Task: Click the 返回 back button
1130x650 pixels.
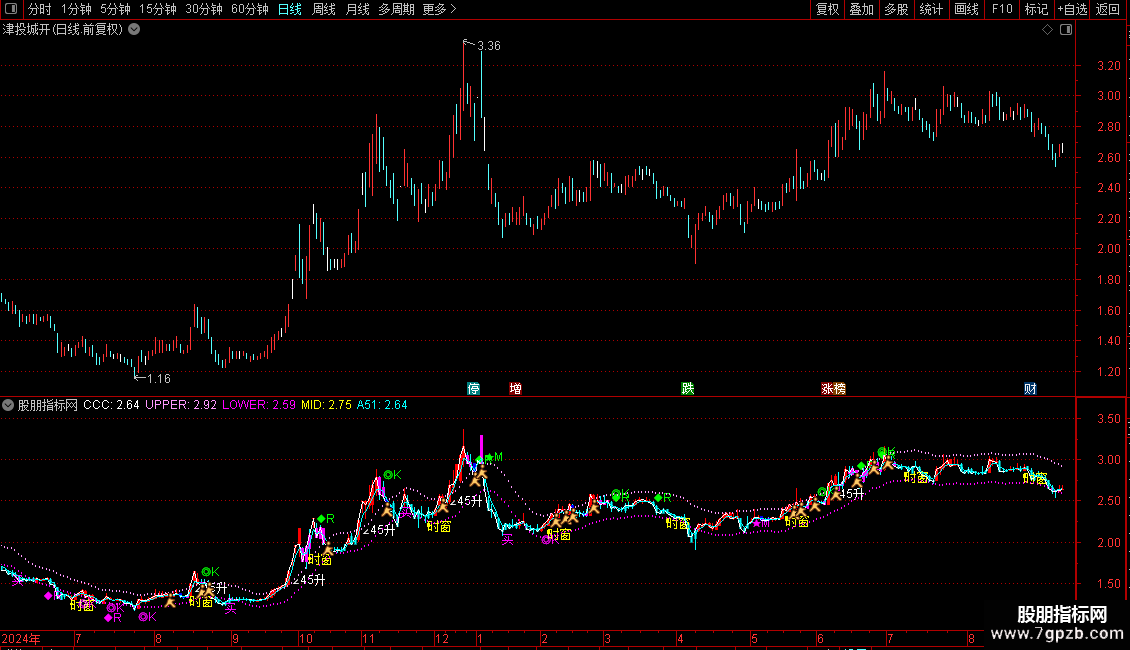Action: 1108,9
